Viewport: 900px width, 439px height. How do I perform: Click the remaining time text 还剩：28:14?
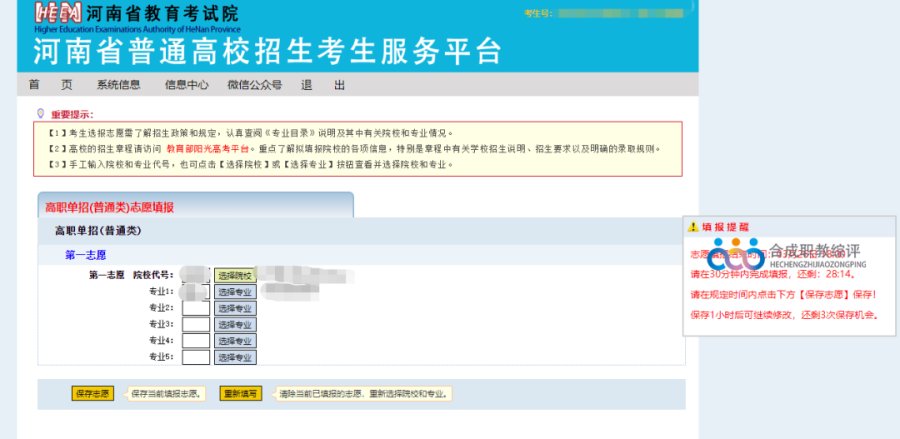[x=827, y=274]
